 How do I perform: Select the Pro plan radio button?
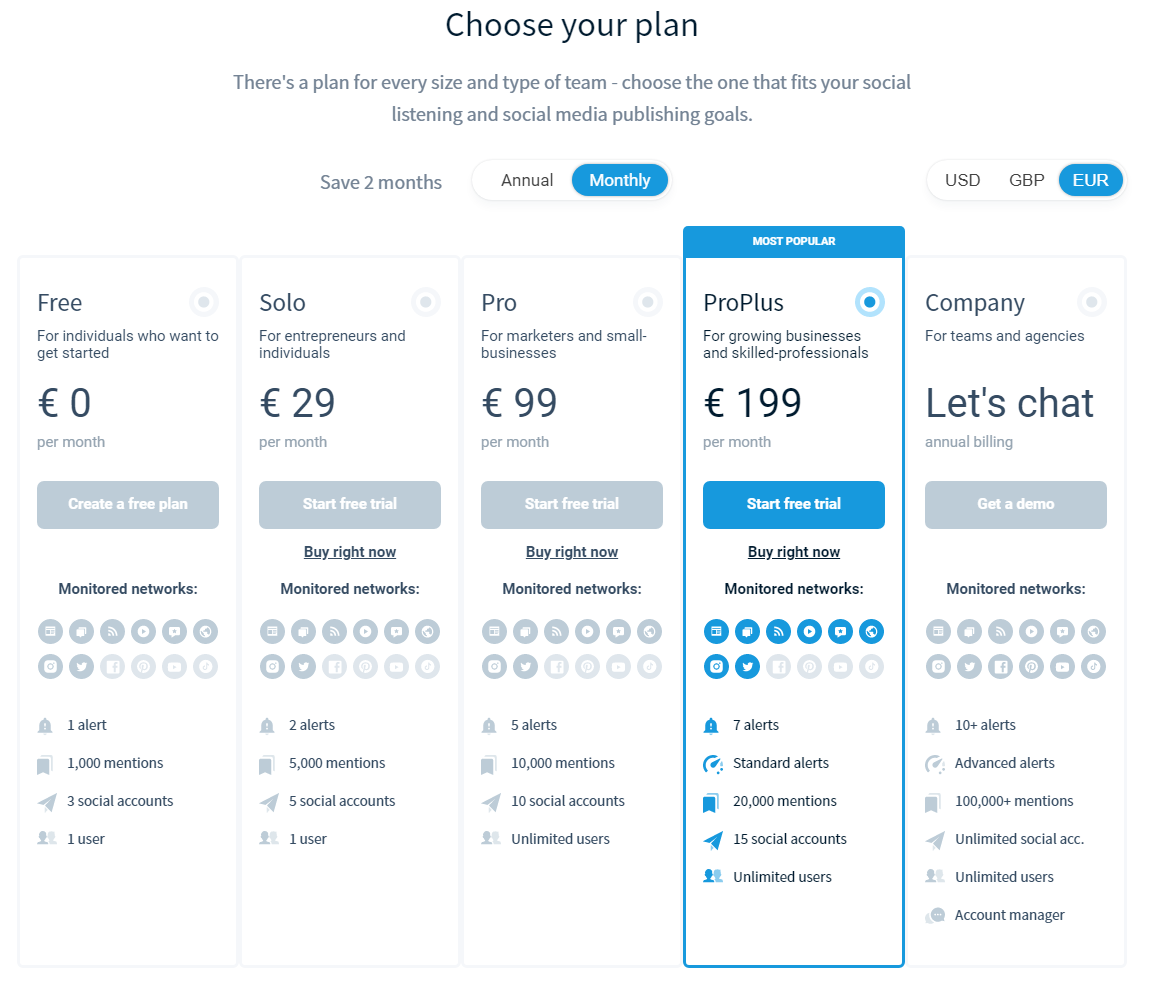(x=648, y=302)
